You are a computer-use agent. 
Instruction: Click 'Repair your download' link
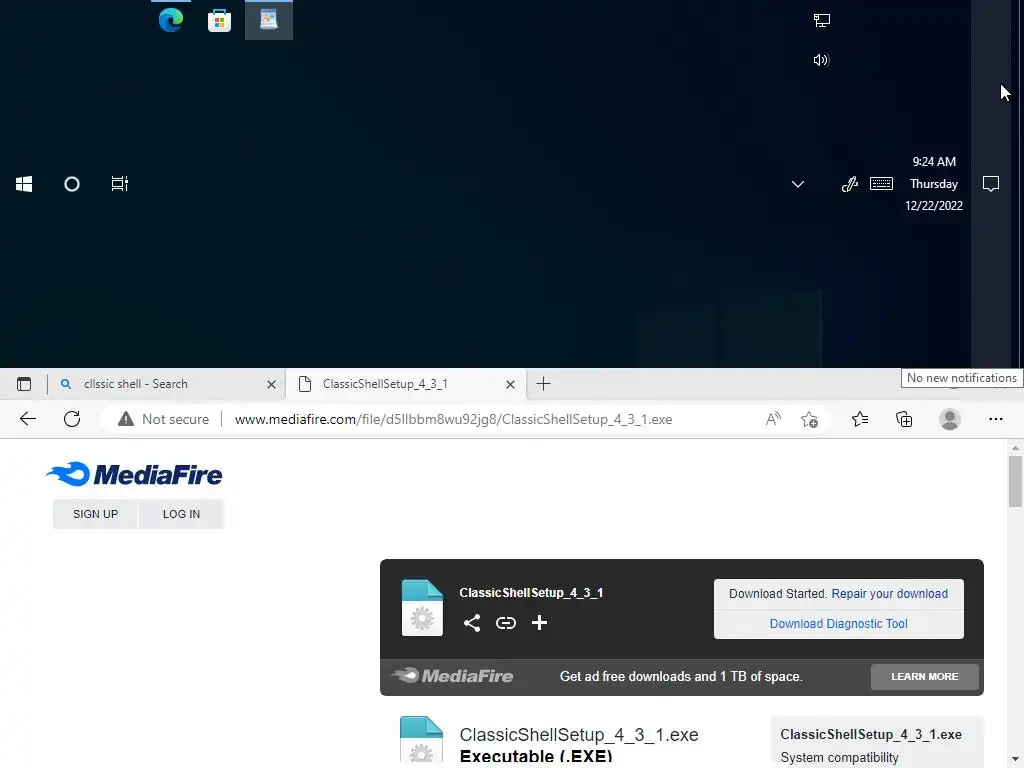pos(889,594)
